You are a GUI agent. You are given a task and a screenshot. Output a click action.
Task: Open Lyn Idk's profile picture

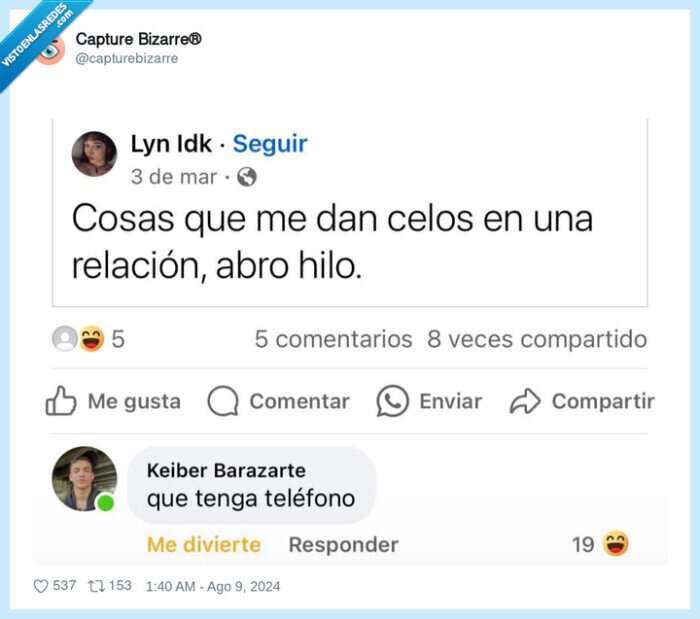pyautogui.click(x=94, y=154)
